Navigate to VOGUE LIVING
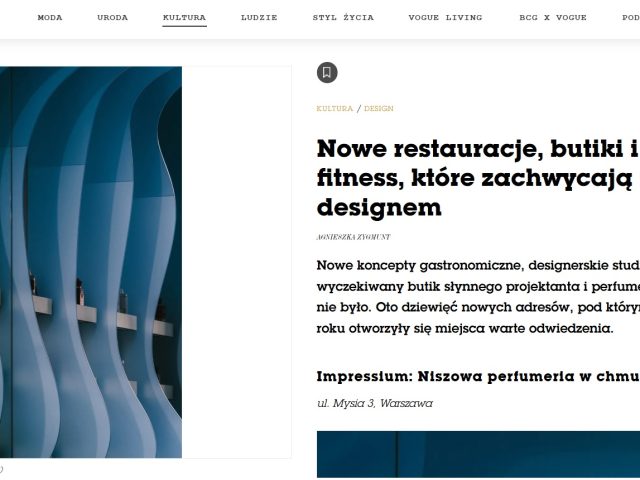The height and width of the screenshot is (480, 640). [445, 18]
